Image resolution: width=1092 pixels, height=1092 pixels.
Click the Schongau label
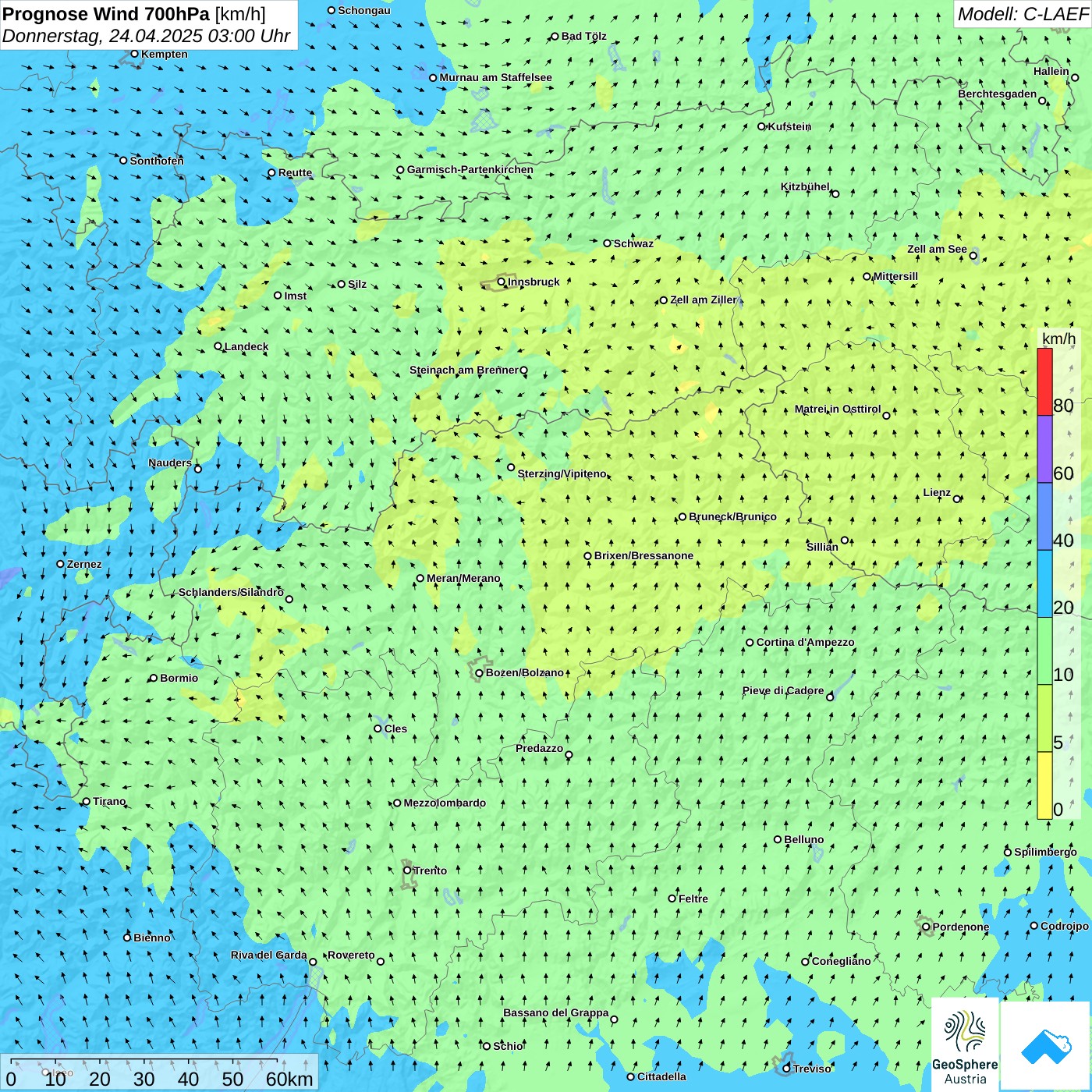point(364,11)
